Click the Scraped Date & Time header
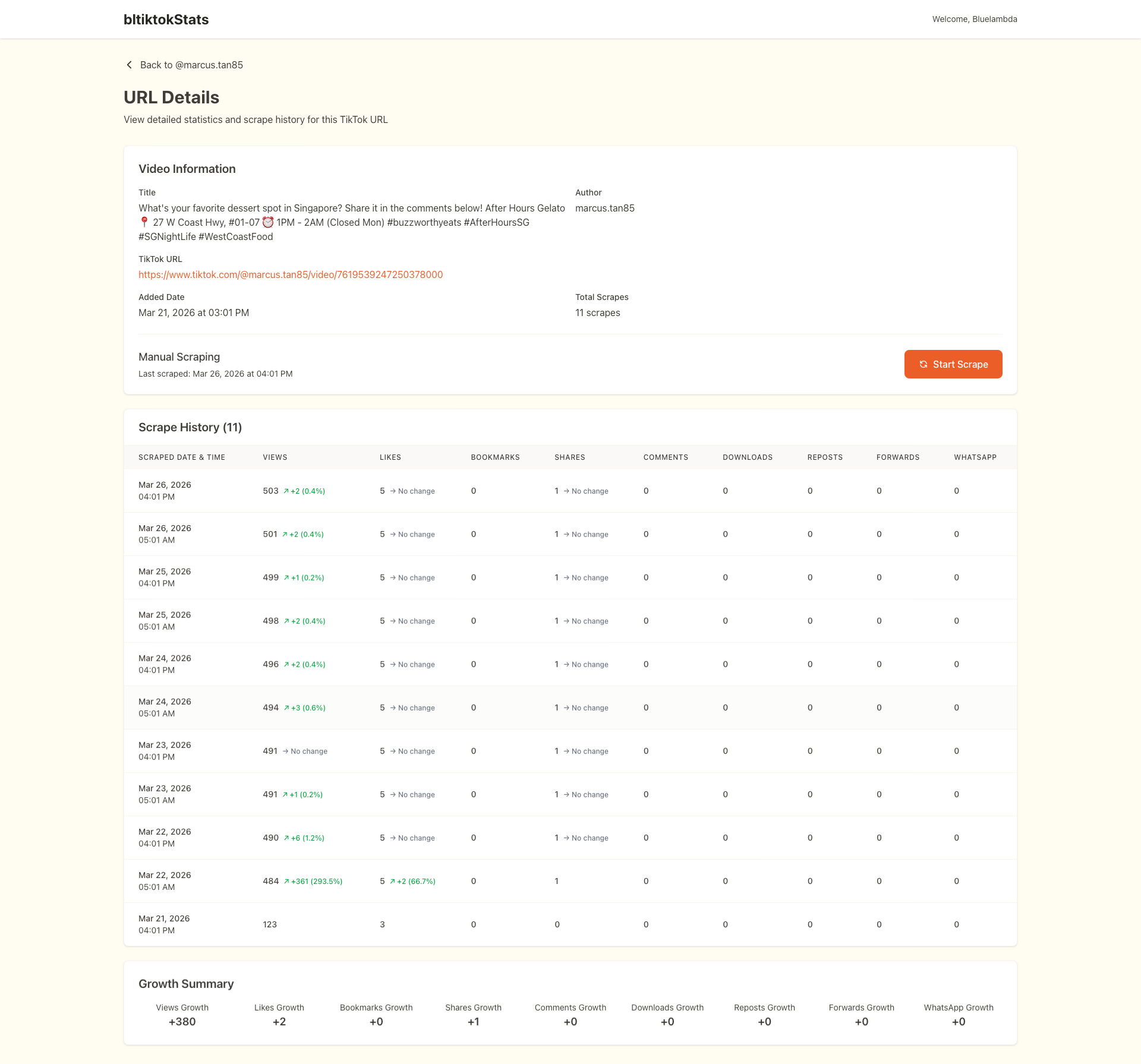The image size is (1141, 1064). click(182, 457)
